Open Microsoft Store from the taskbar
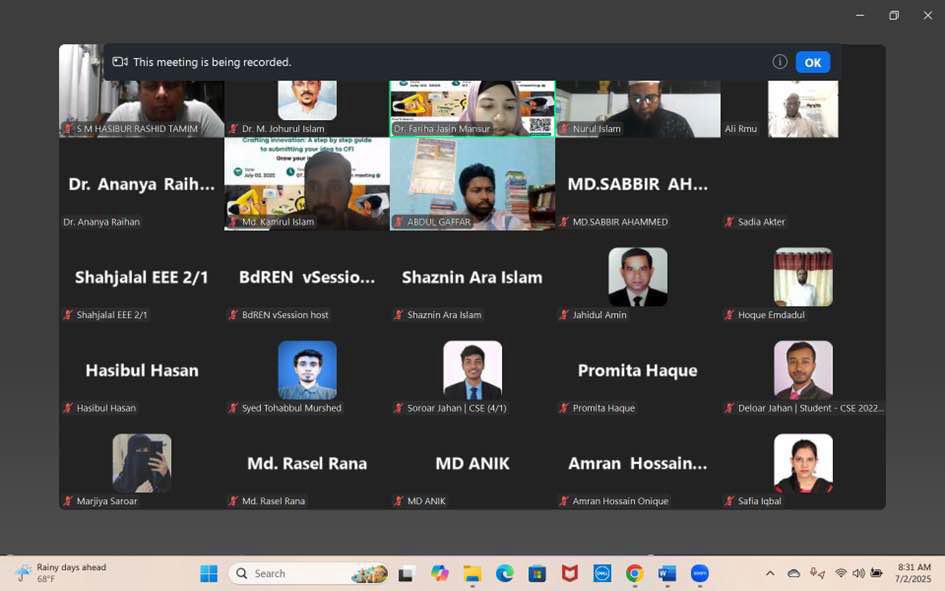 [x=537, y=573]
